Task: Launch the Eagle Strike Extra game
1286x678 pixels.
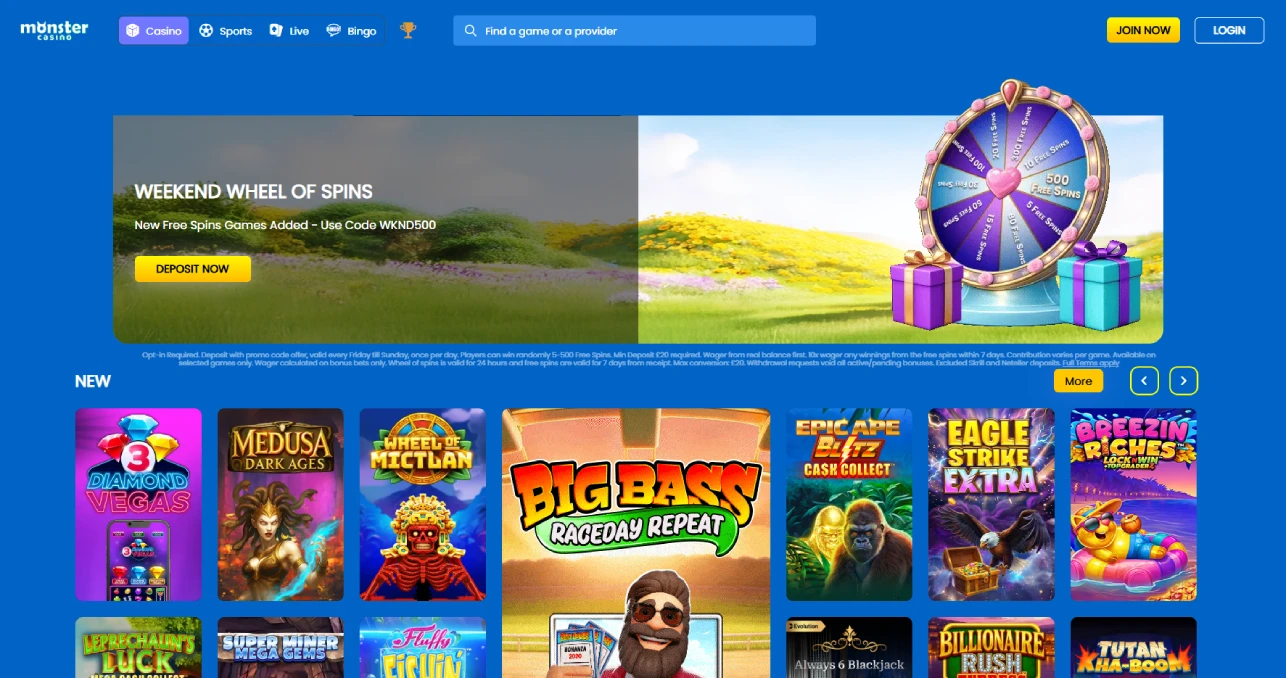Action: click(991, 504)
